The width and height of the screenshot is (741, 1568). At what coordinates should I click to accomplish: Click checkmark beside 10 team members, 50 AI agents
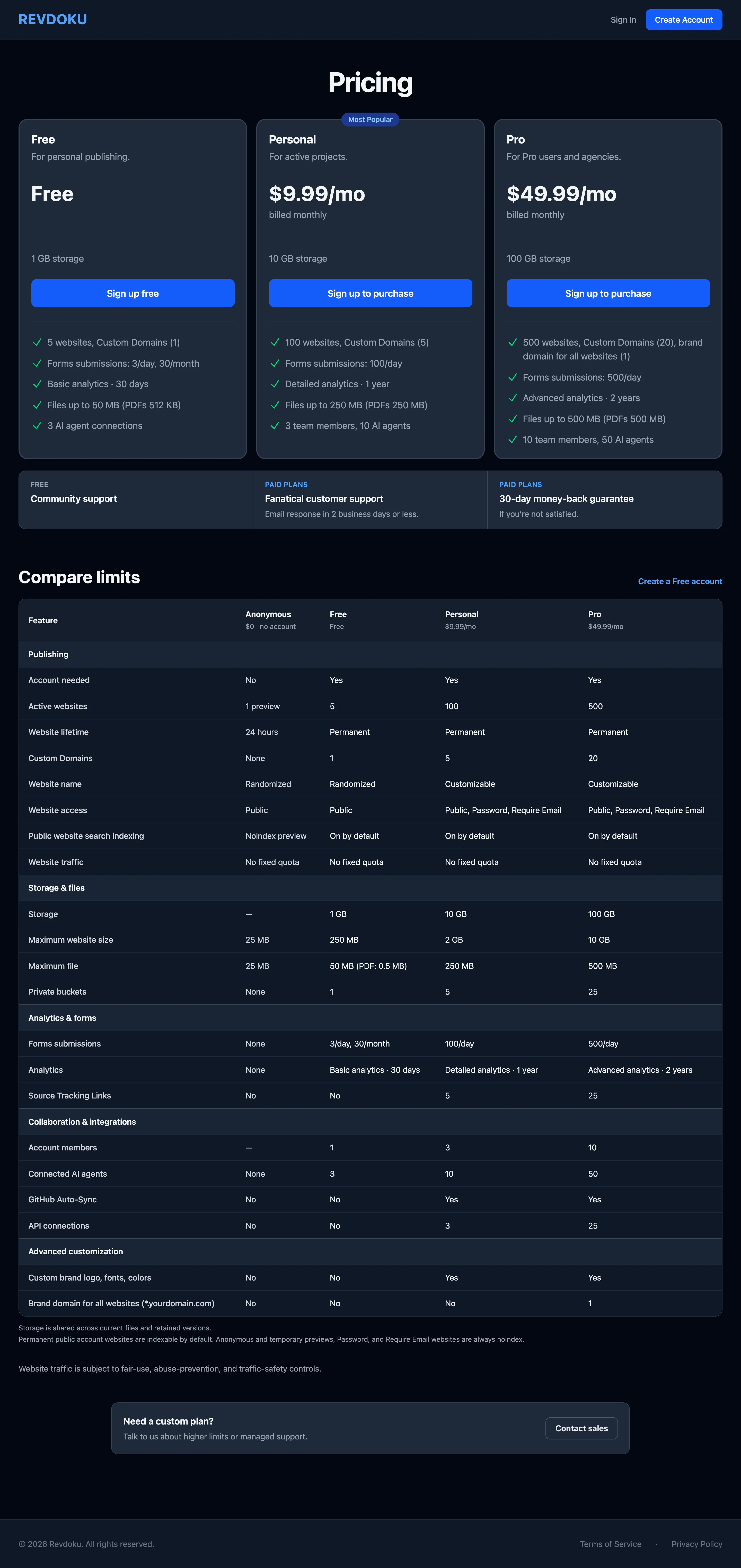[x=513, y=439]
